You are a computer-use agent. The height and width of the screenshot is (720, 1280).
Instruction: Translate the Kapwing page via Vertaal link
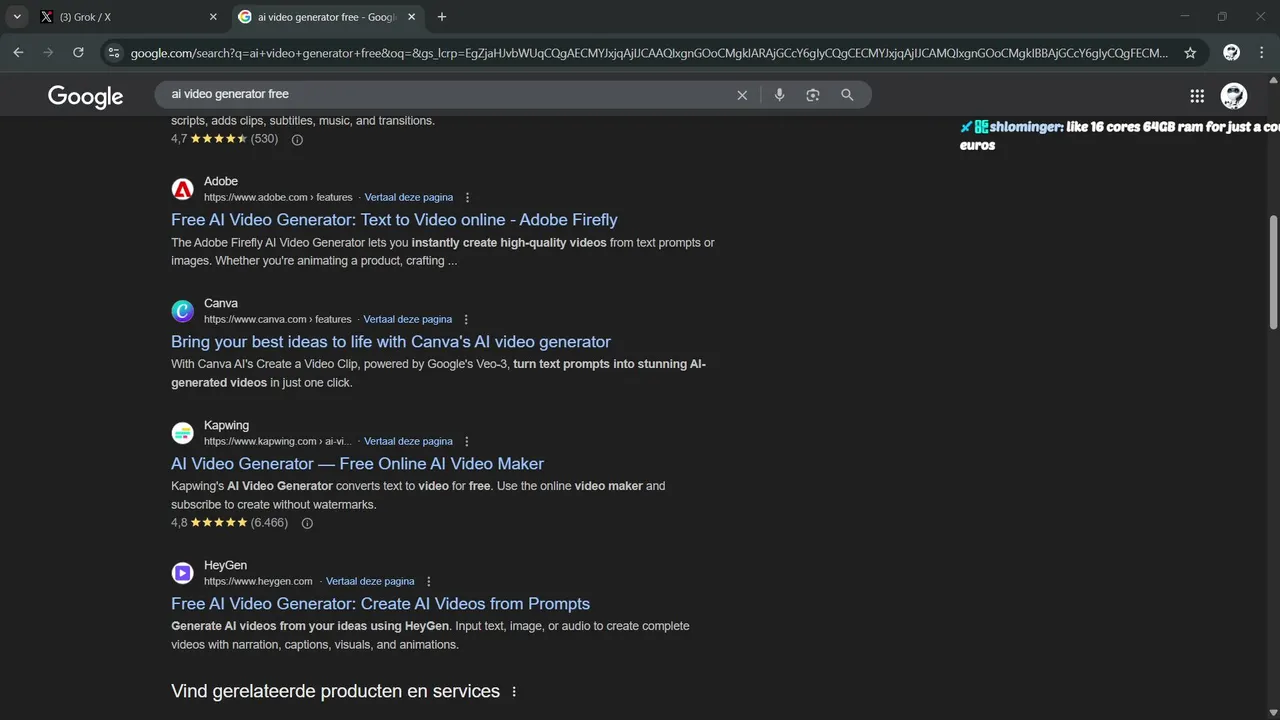(x=408, y=442)
